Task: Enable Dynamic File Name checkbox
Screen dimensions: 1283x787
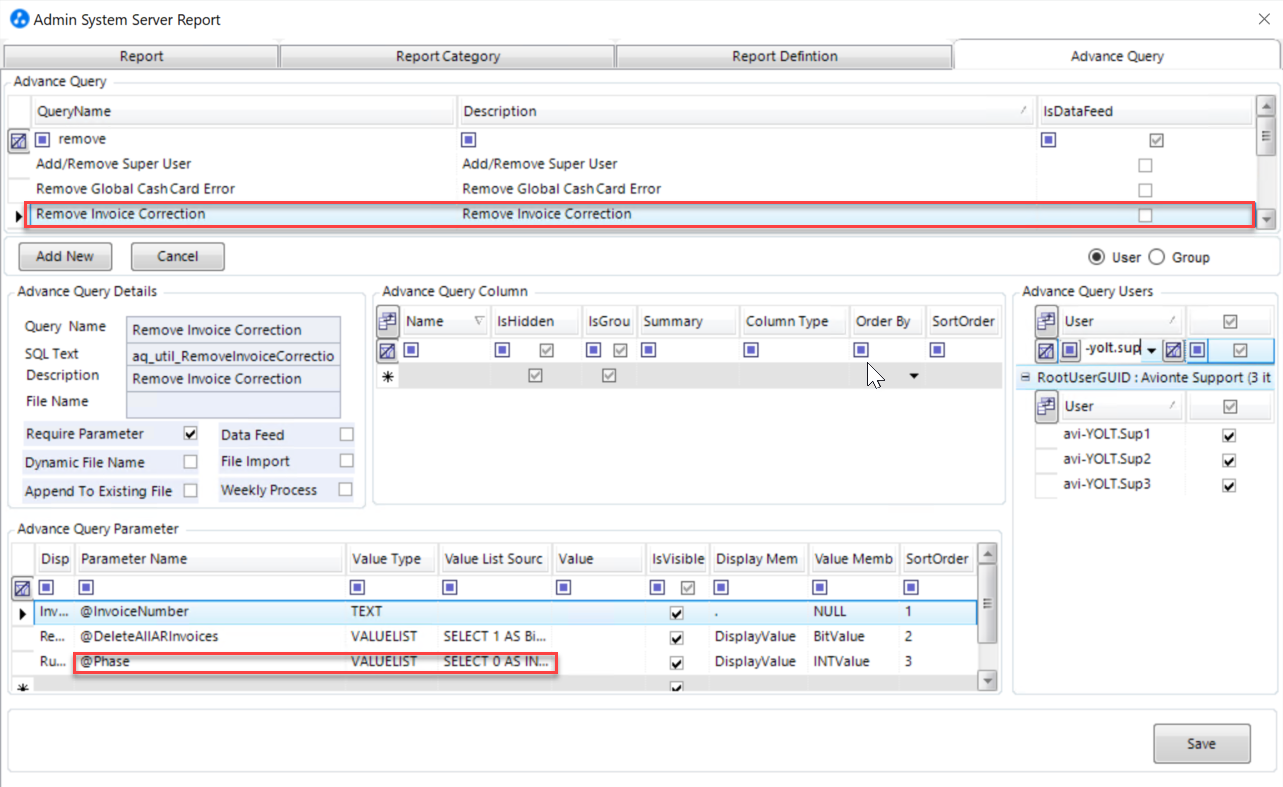Action: coord(191,462)
